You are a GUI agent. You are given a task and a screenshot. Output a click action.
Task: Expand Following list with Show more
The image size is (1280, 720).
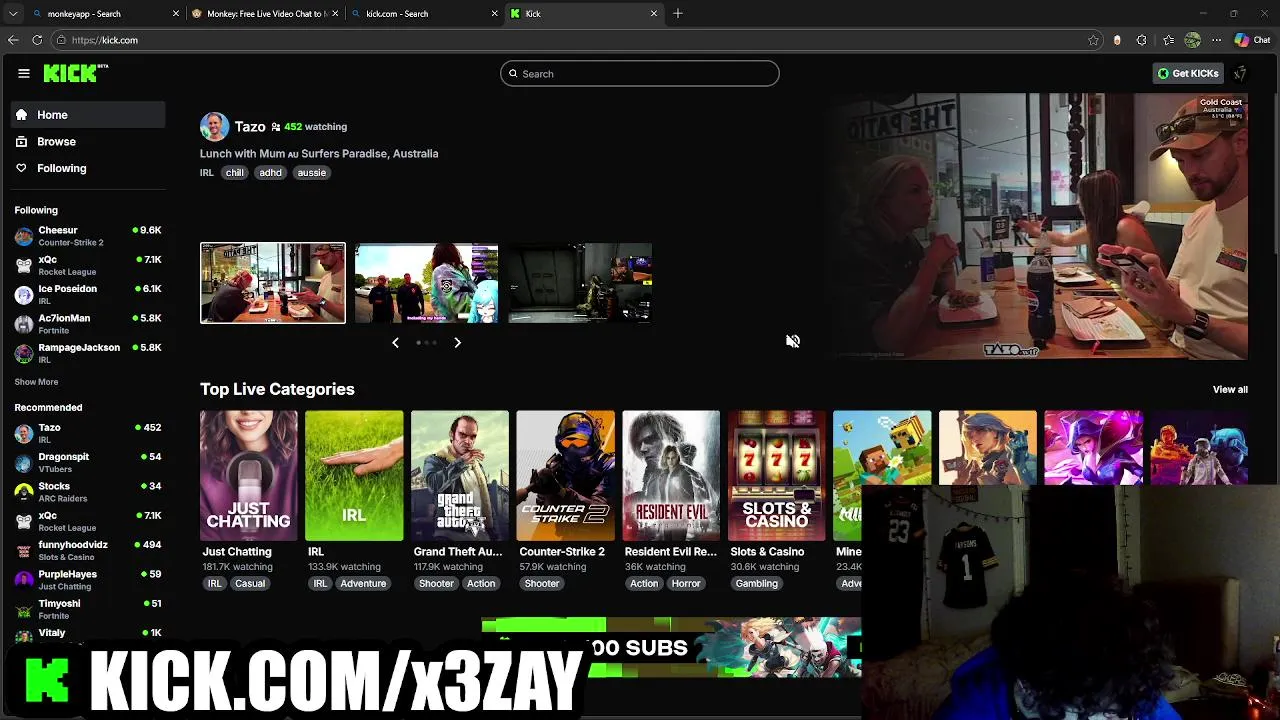(x=36, y=382)
